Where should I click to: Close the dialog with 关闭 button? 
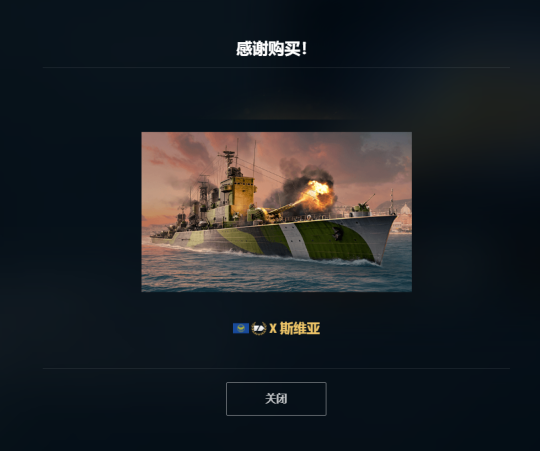coord(276,399)
